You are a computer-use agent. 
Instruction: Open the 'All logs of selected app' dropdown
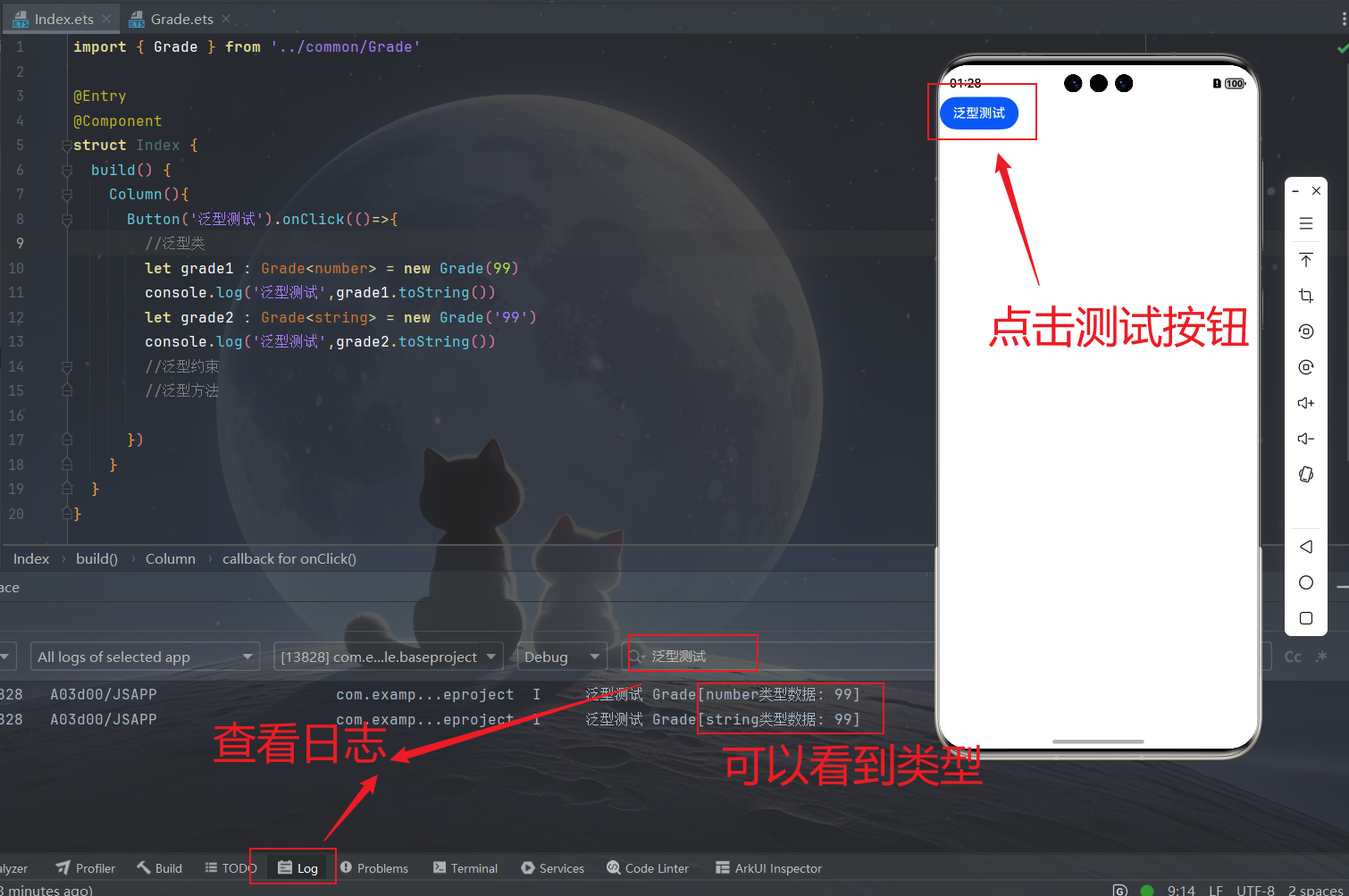145,657
